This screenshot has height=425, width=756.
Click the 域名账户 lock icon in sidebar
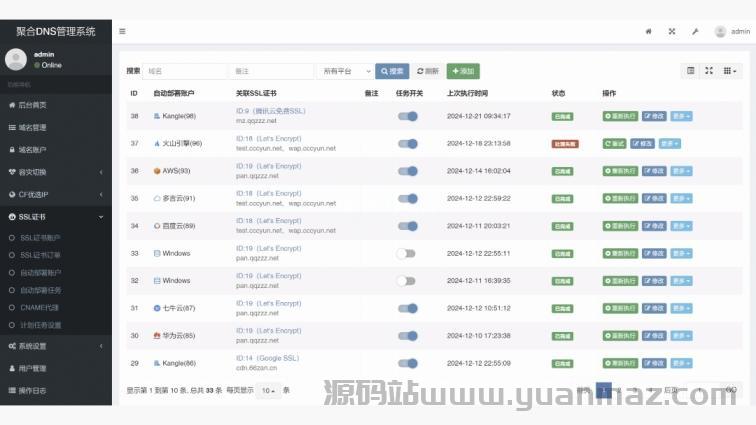point(12,150)
